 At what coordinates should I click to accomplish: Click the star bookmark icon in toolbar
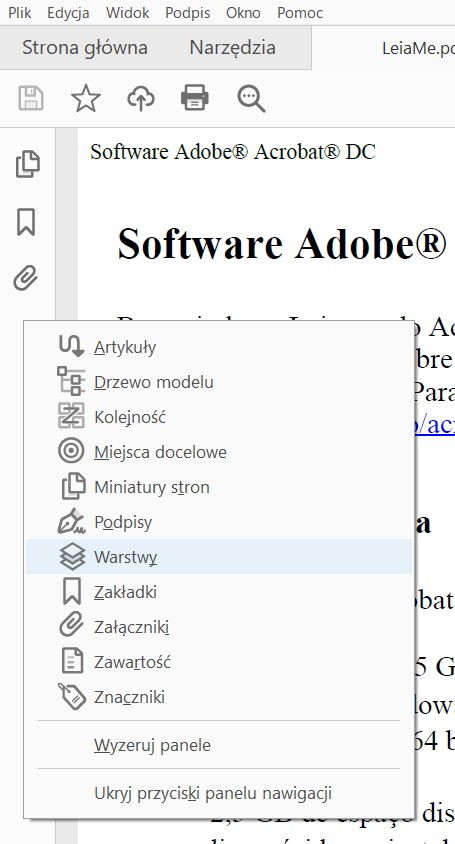(86, 99)
